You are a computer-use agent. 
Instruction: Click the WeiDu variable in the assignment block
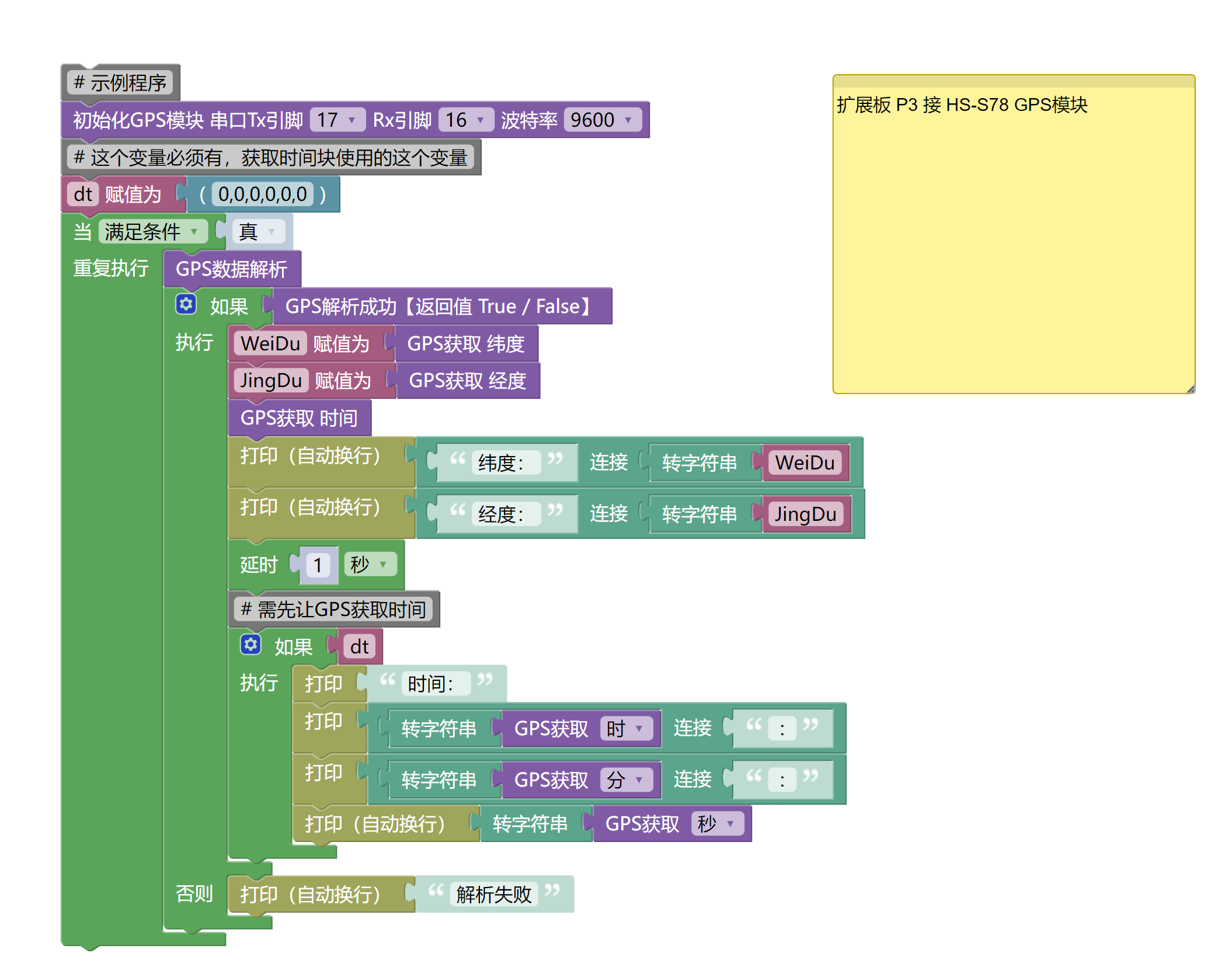(270, 344)
